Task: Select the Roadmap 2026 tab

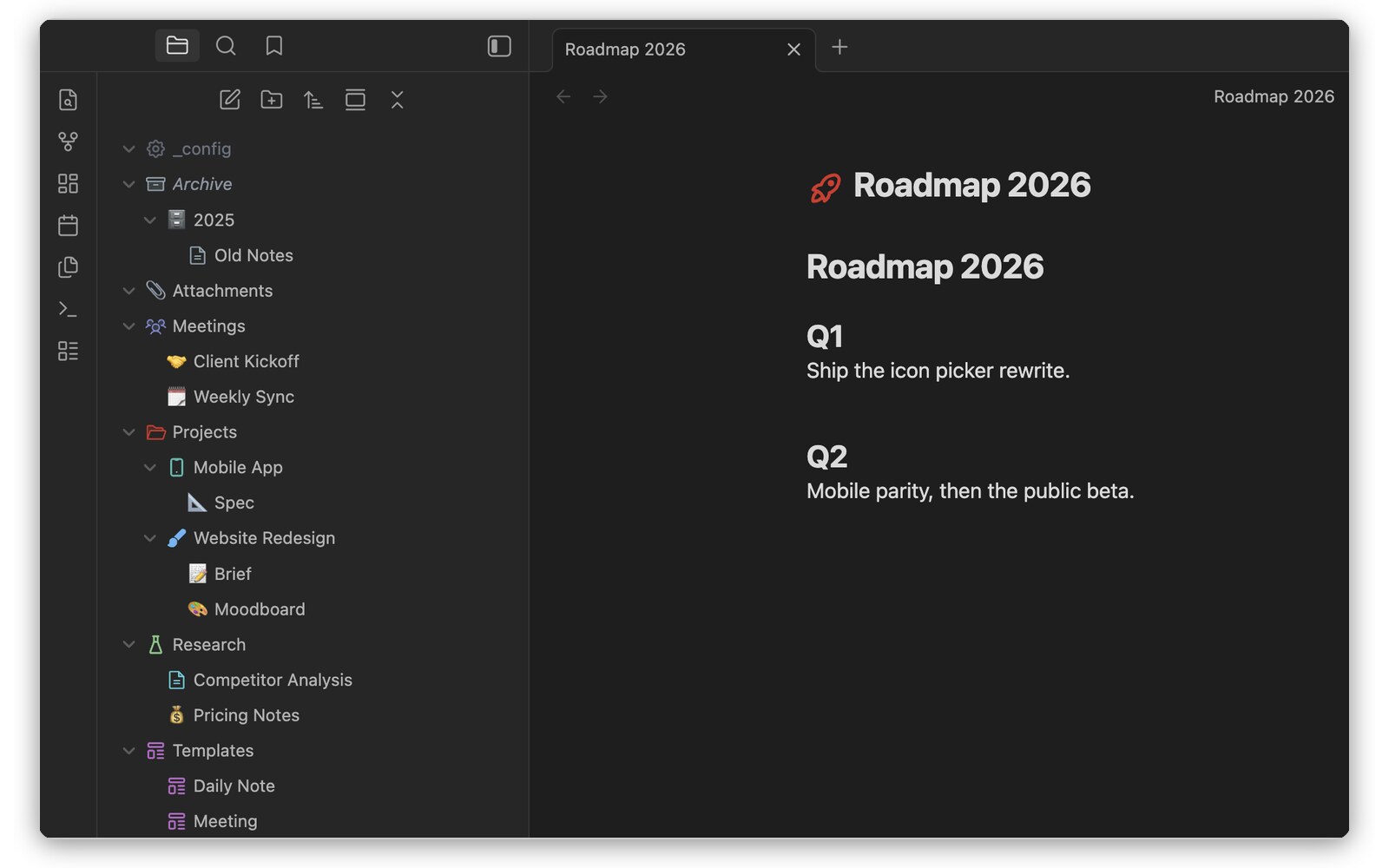Action: point(684,49)
